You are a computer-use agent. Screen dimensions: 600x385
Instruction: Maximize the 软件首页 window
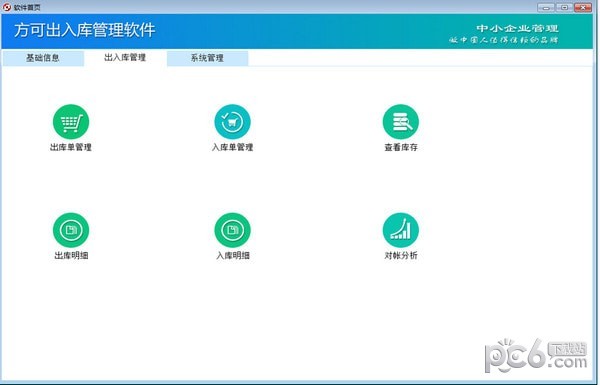coord(564,7)
